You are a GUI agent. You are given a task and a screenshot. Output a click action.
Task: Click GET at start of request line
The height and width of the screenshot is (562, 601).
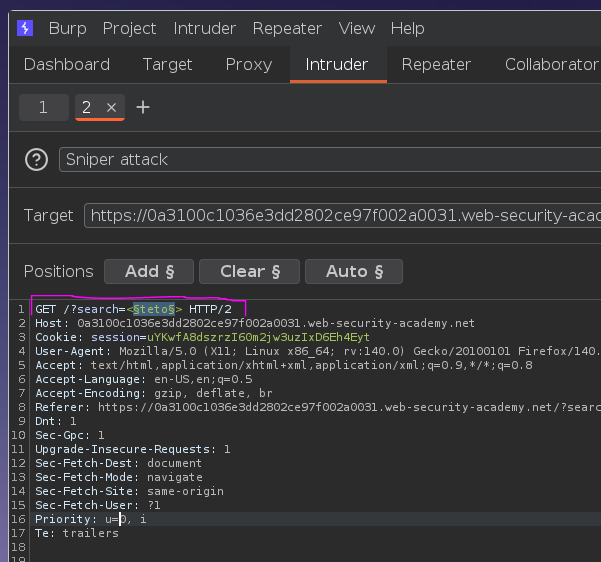pyautogui.click(x=45, y=309)
